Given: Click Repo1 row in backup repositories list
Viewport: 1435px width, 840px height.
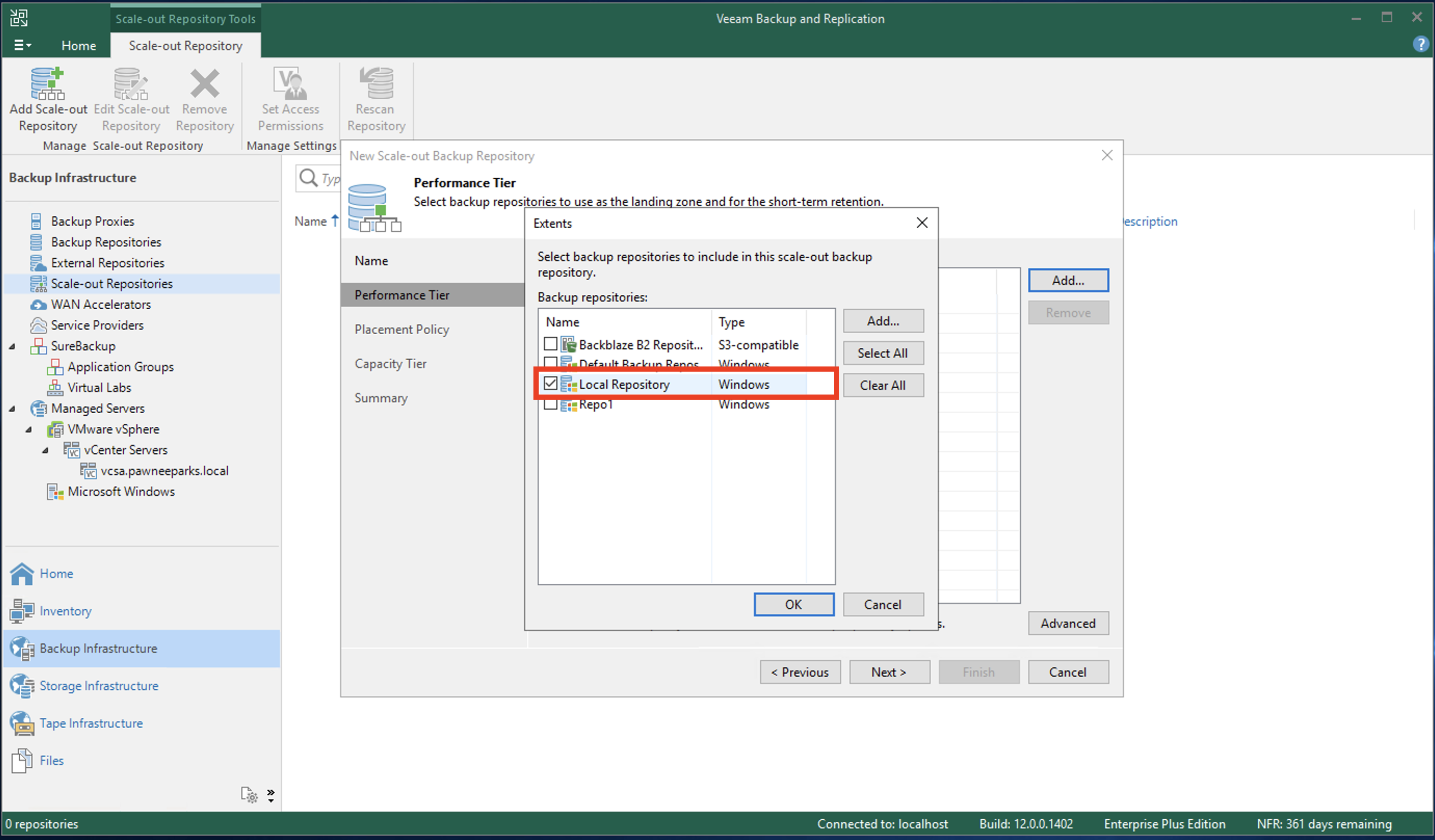Looking at the screenshot, I should (x=686, y=404).
